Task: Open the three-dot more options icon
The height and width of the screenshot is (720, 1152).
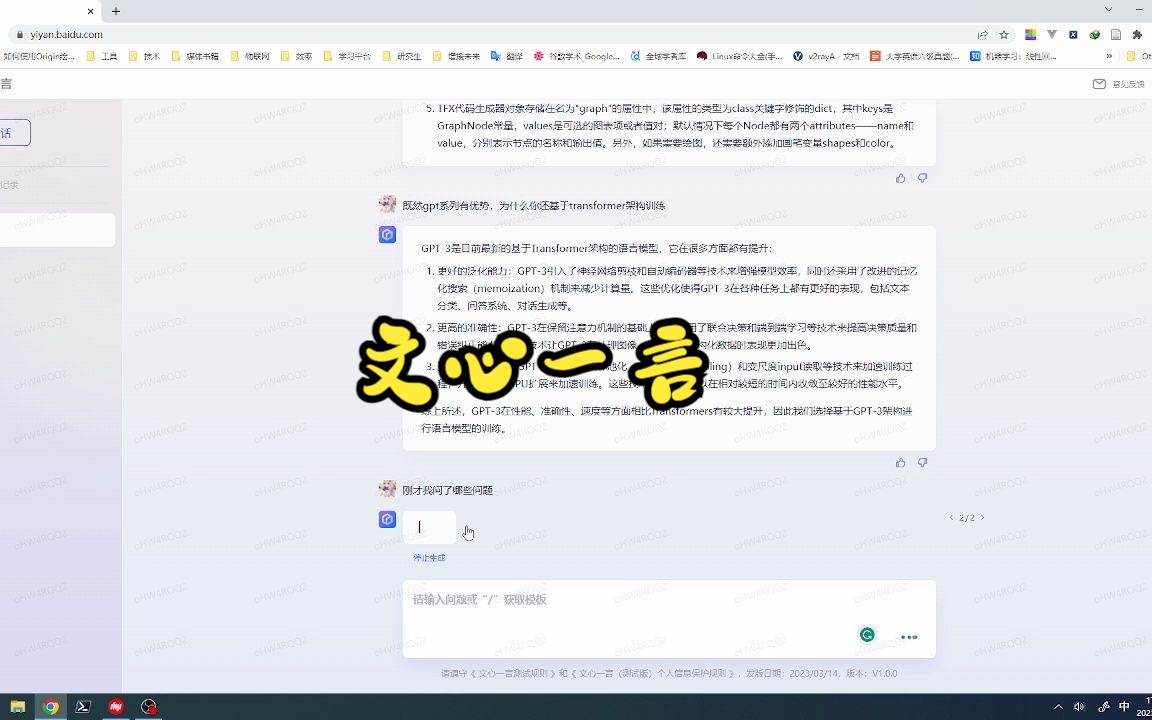Action: click(908, 636)
